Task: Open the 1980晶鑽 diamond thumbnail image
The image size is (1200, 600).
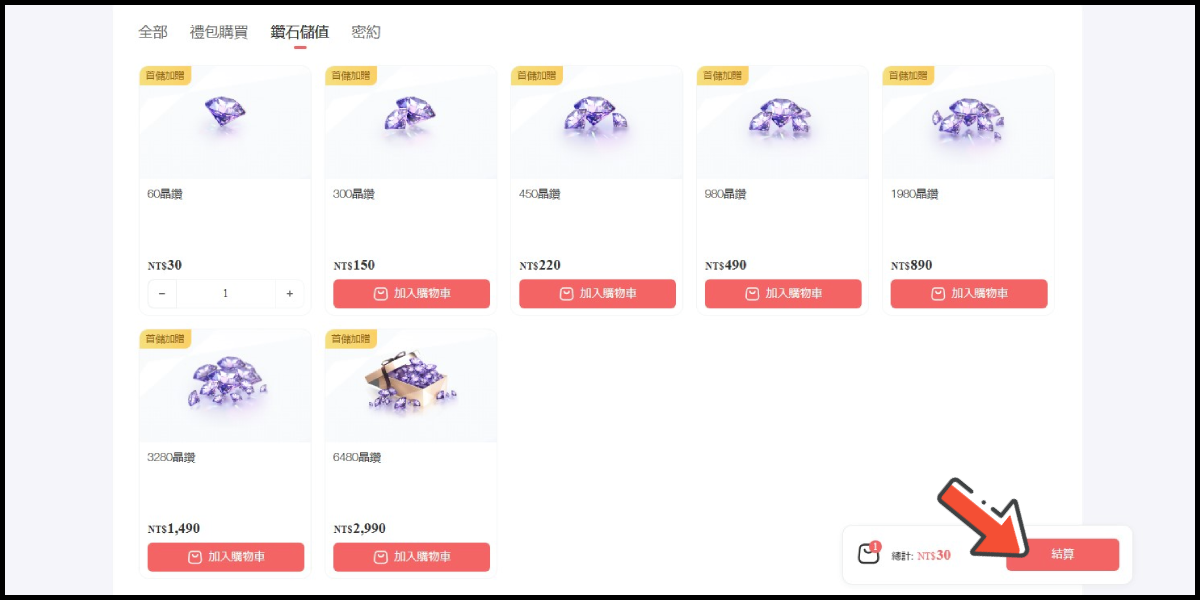Action: 968,123
